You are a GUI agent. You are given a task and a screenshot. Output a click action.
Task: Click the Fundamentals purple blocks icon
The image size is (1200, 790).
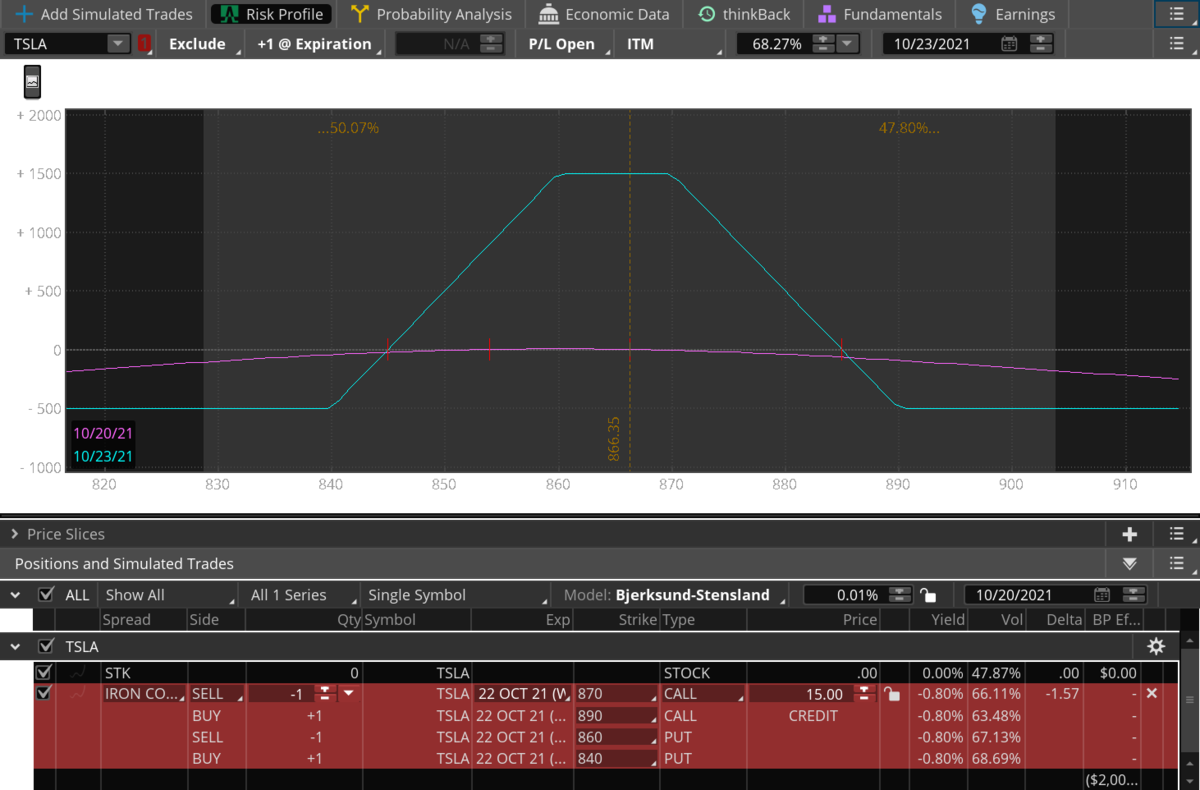click(x=826, y=15)
